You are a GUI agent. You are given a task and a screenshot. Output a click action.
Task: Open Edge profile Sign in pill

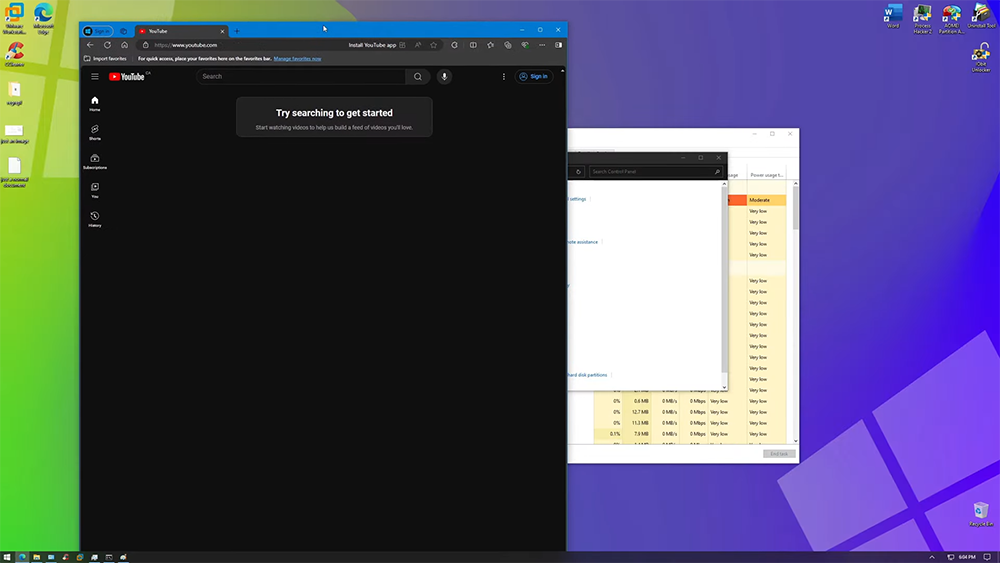point(98,31)
